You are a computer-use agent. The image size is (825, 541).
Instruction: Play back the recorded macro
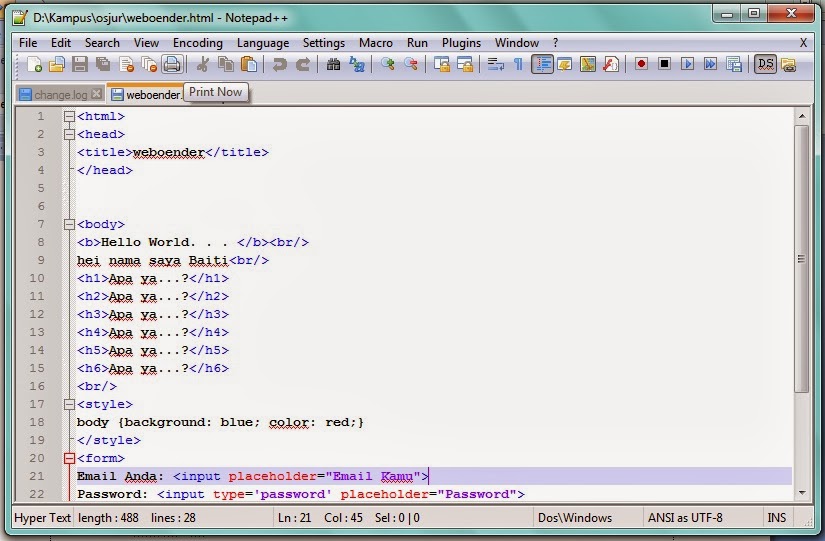pos(687,64)
